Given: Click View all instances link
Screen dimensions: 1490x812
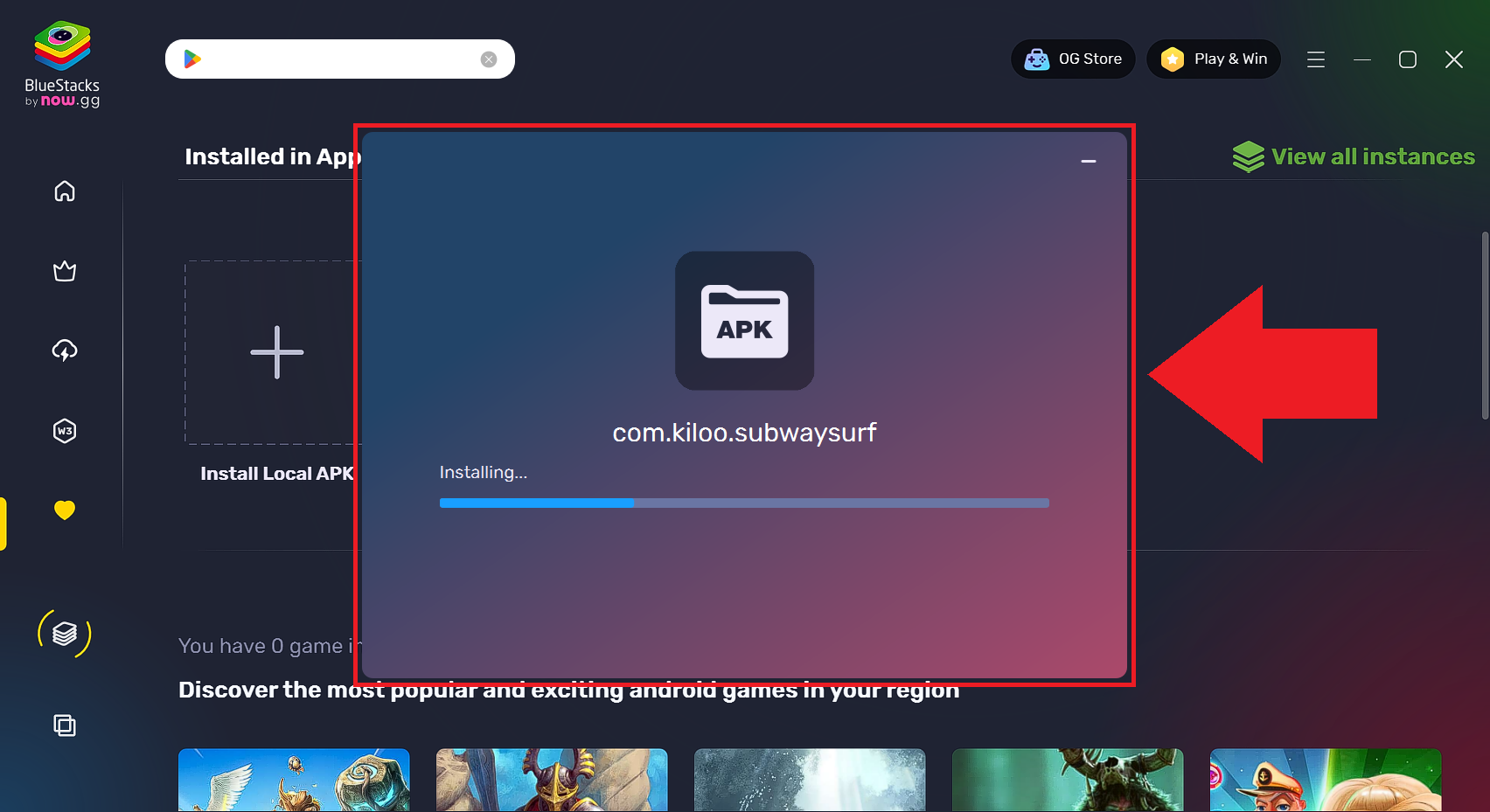Looking at the screenshot, I should 1373,156.
